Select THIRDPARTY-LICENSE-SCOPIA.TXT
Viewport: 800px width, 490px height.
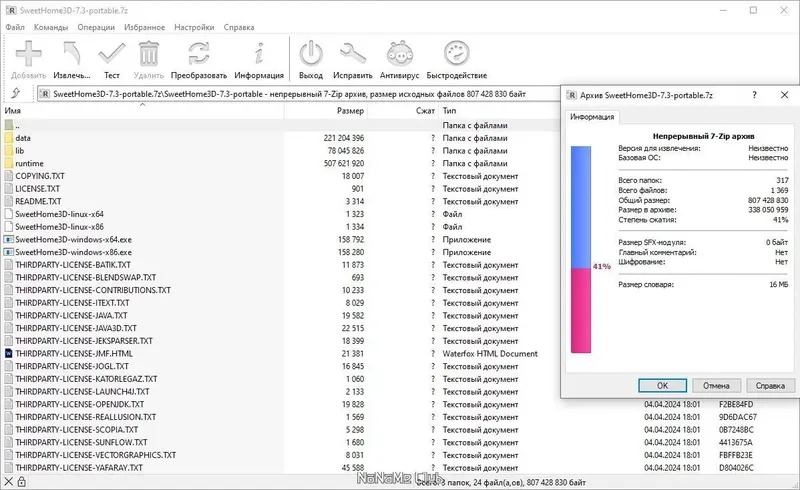[x=77, y=430]
